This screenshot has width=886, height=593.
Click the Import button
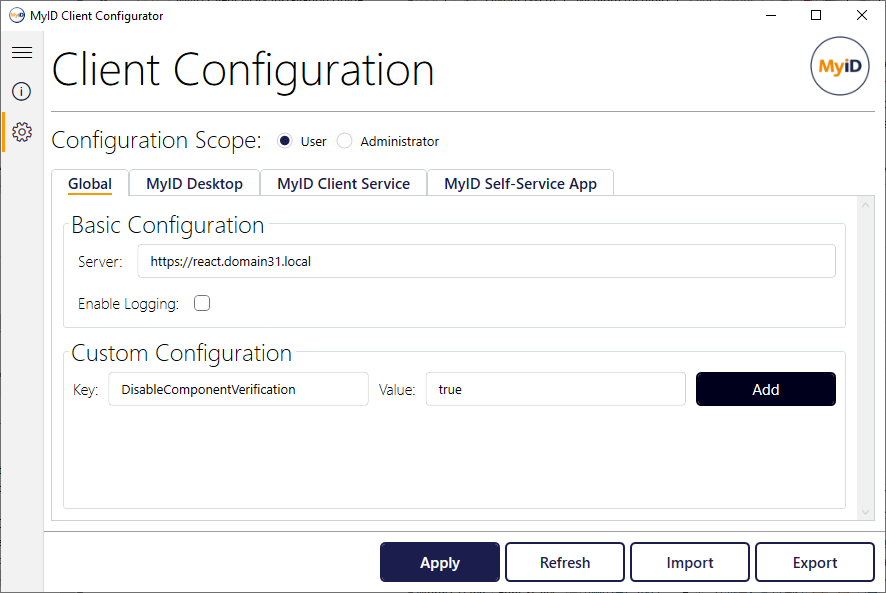coord(690,562)
